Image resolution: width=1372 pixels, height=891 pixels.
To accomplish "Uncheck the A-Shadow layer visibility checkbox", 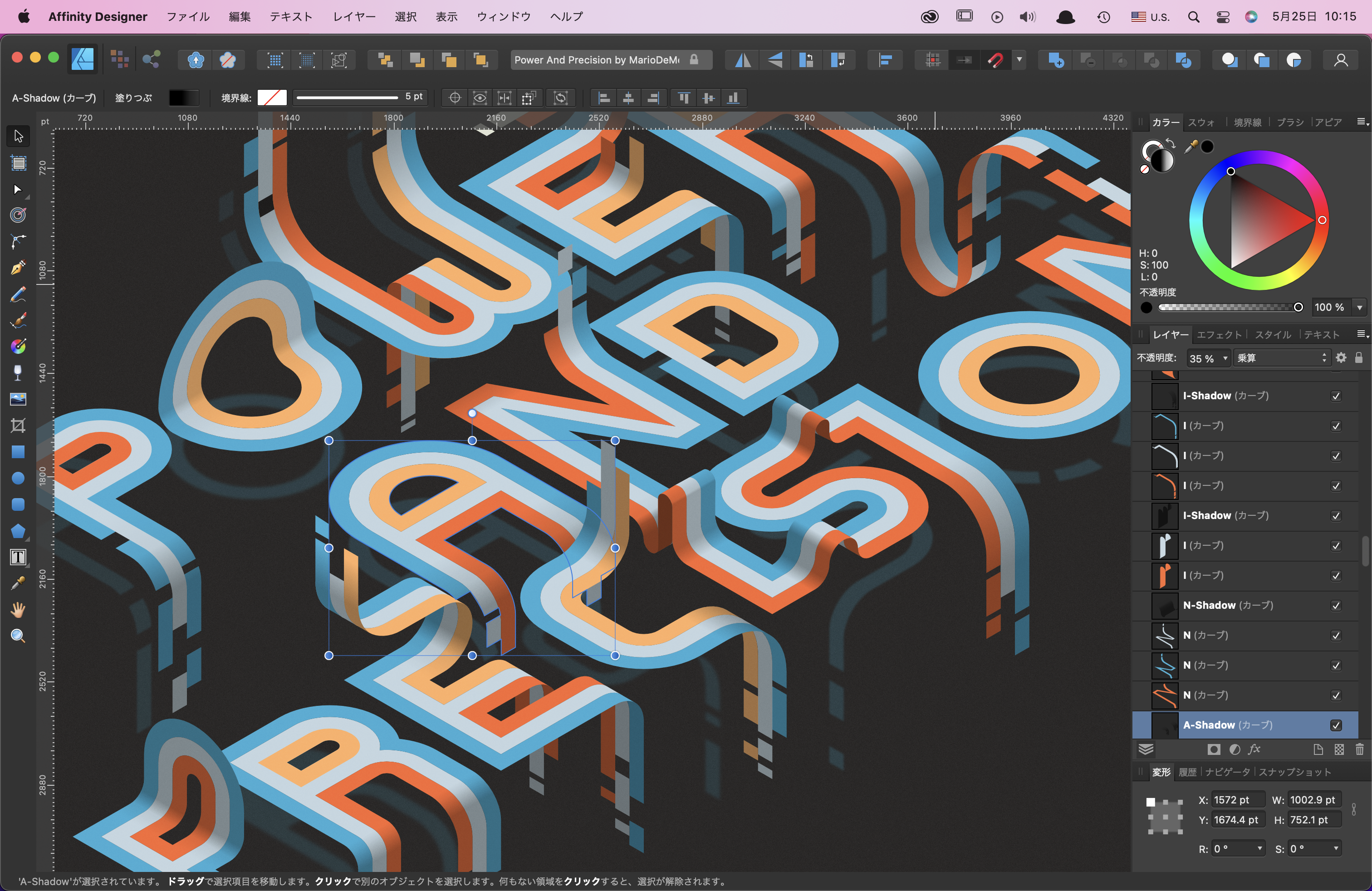I will click(x=1336, y=725).
